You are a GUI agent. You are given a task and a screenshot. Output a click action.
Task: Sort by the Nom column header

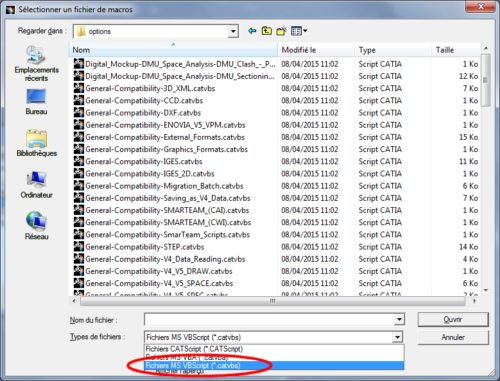(173, 50)
